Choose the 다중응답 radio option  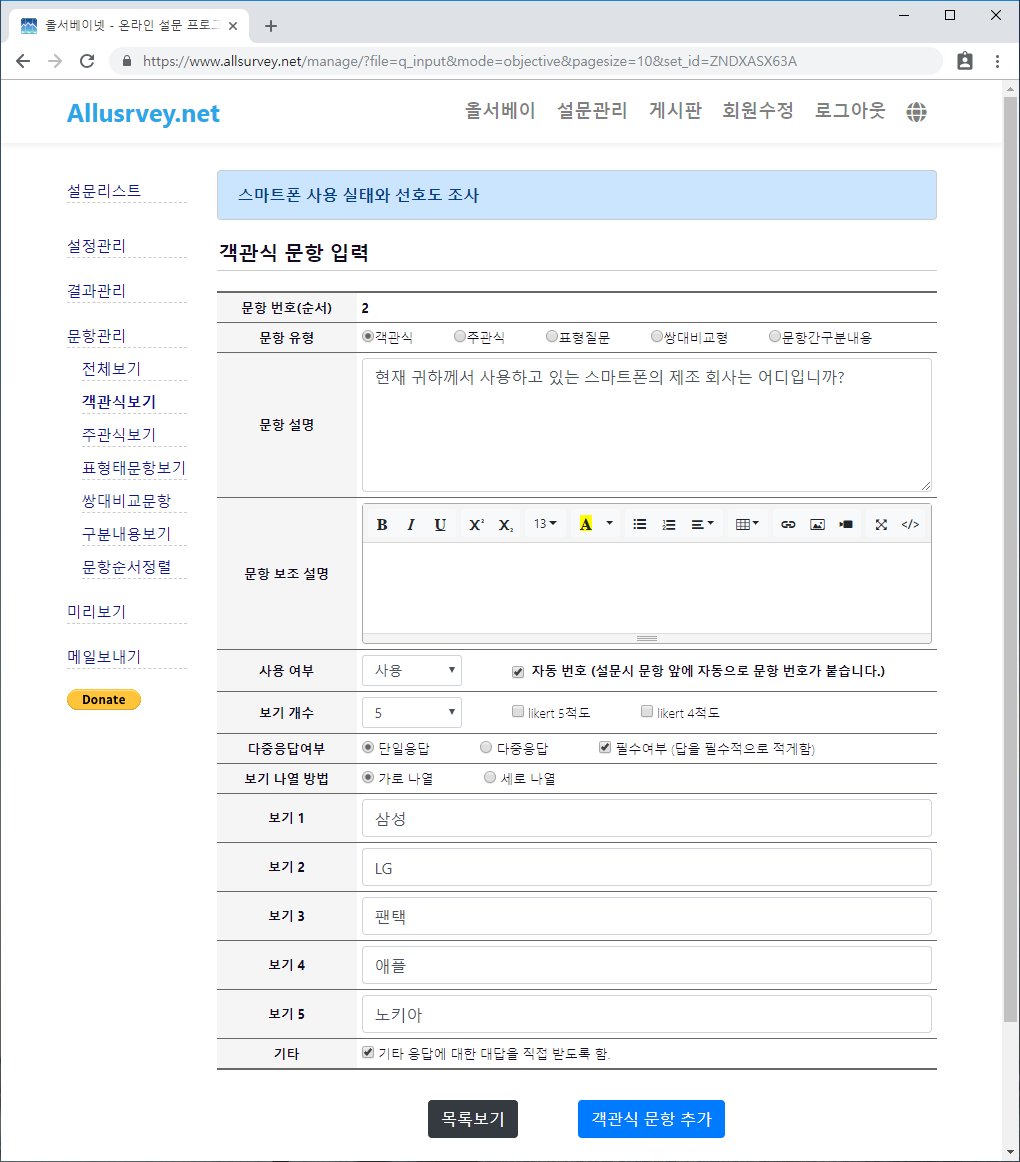click(x=486, y=747)
